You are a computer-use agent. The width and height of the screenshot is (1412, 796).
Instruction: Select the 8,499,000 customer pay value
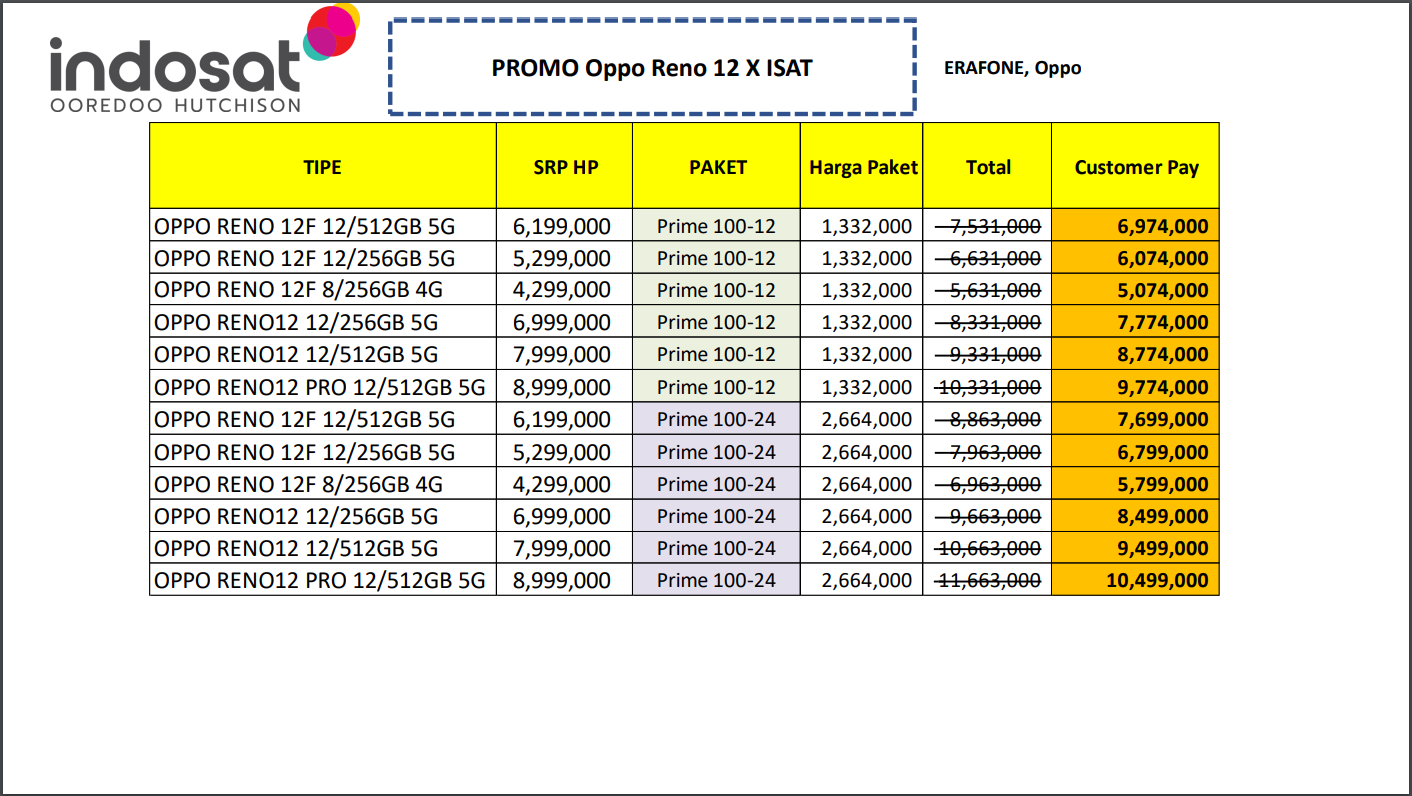(x=1162, y=517)
